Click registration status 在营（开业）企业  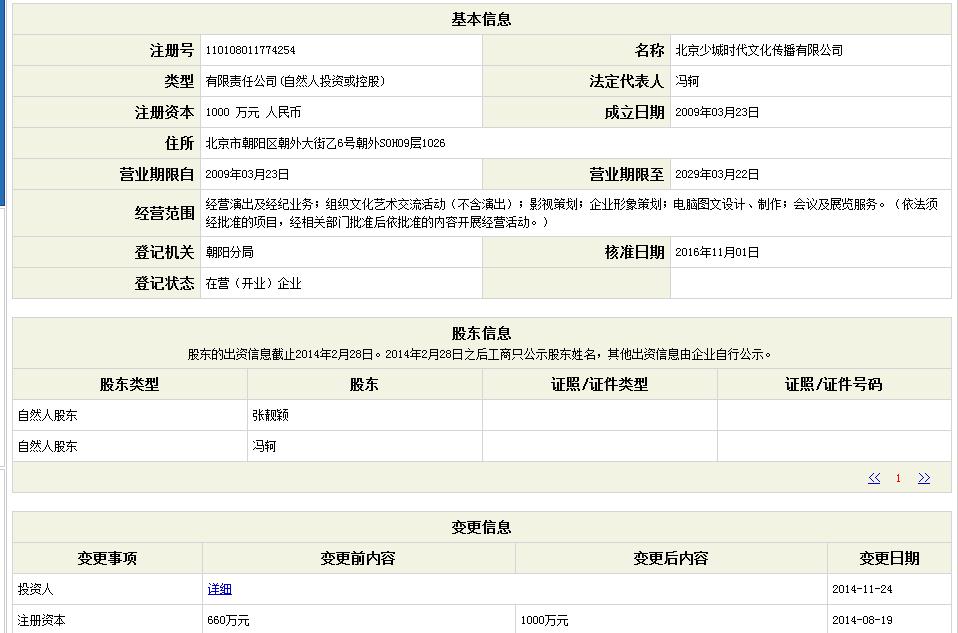coord(254,284)
